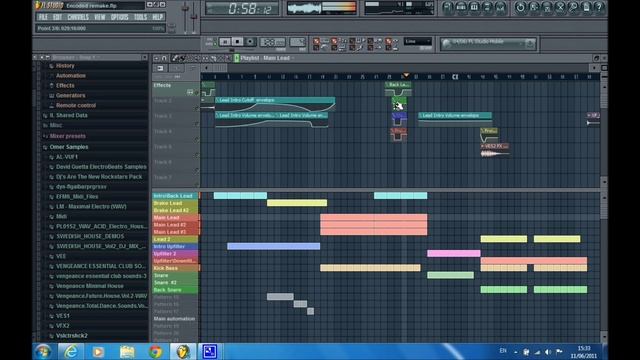The width and height of the screenshot is (640, 360).
Task: Select the Kick Bass pattern
Action: pos(176,268)
